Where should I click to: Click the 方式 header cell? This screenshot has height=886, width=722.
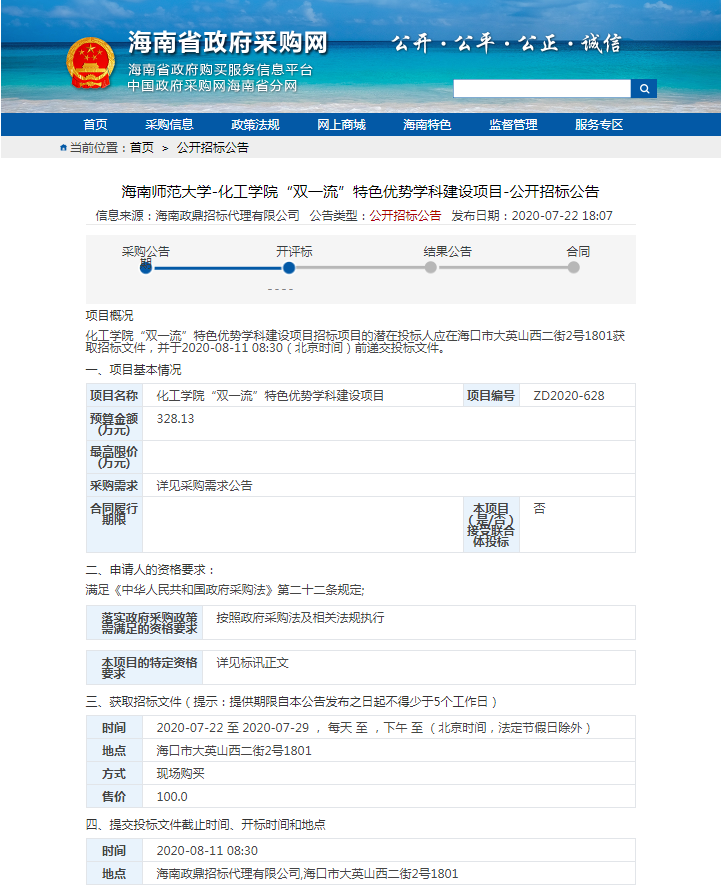click(x=114, y=774)
